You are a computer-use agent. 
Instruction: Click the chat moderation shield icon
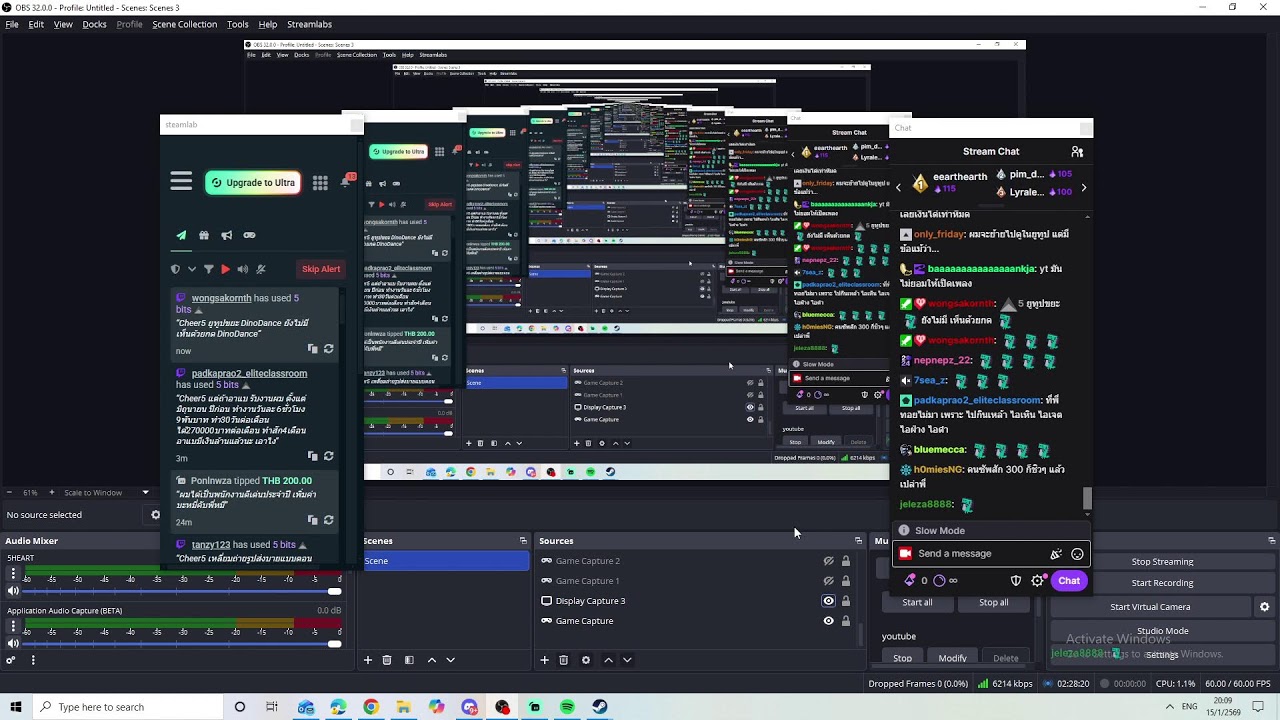tap(1016, 581)
